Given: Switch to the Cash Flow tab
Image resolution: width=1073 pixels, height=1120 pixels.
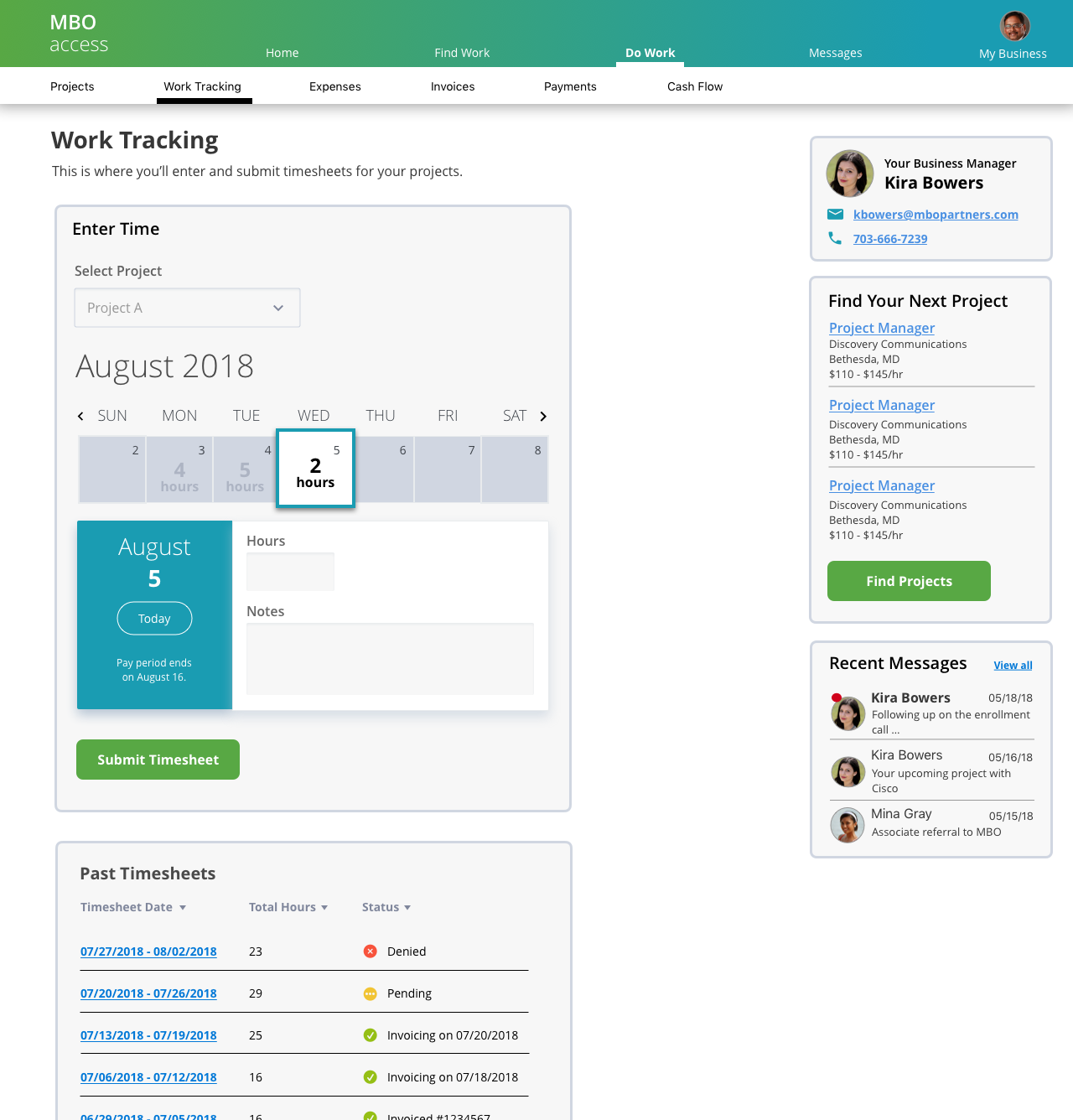Looking at the screenshot, I should pyautogui.click(x=695, y=86).
